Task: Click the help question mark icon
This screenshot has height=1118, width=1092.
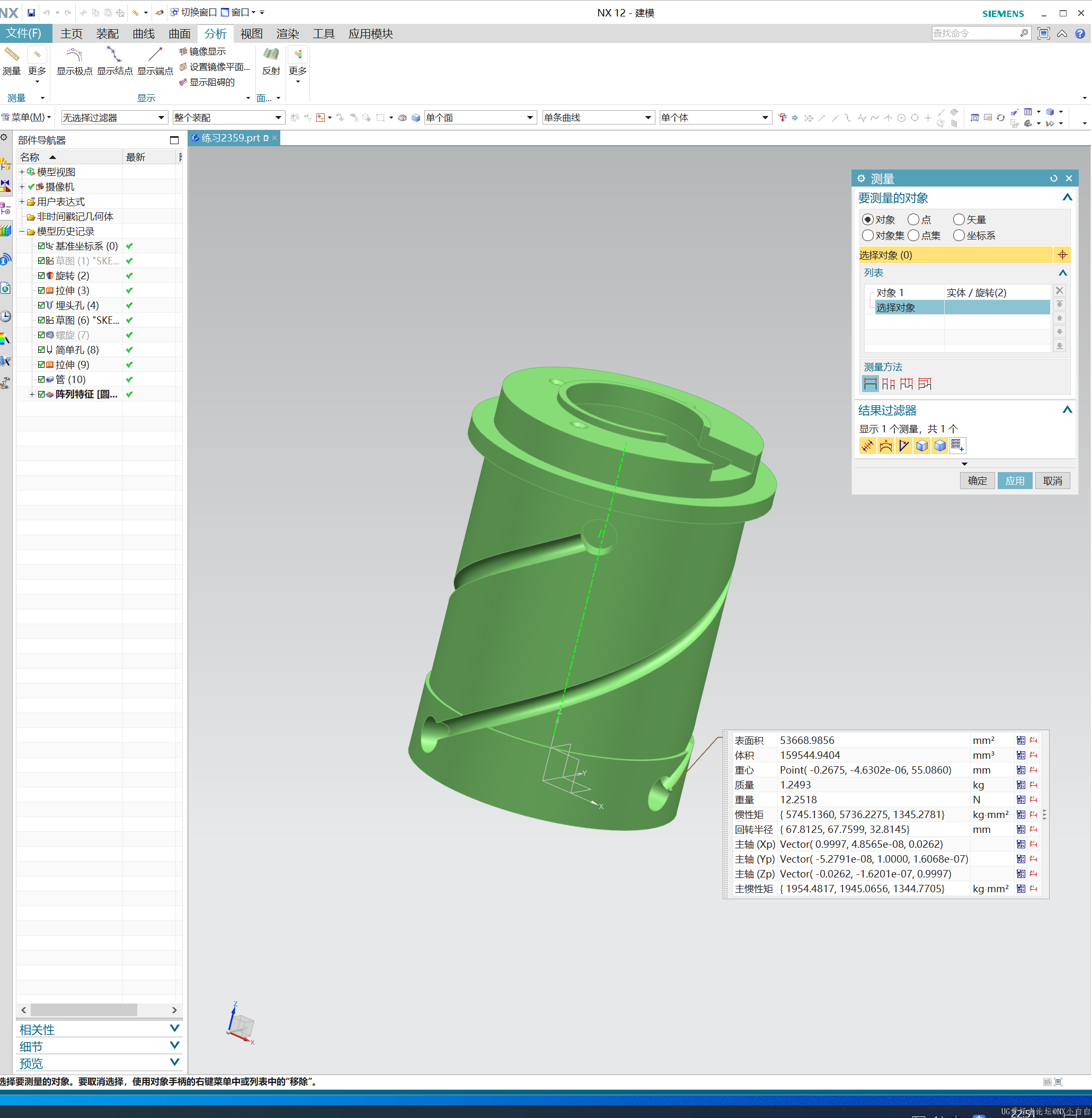Action: coord(1080,34)
